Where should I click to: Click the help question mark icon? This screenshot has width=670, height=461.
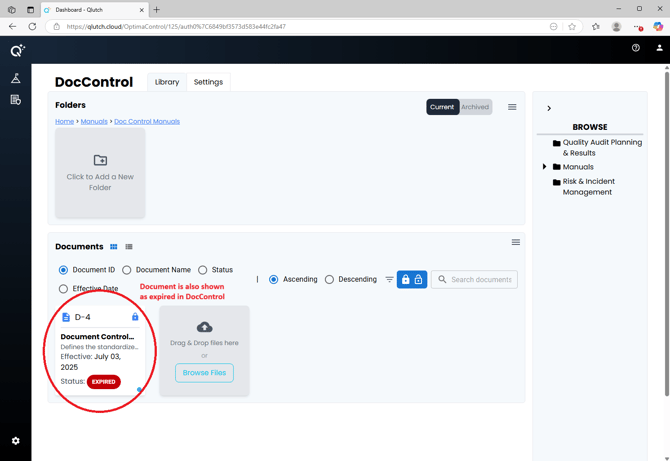(x=636, y=48)
